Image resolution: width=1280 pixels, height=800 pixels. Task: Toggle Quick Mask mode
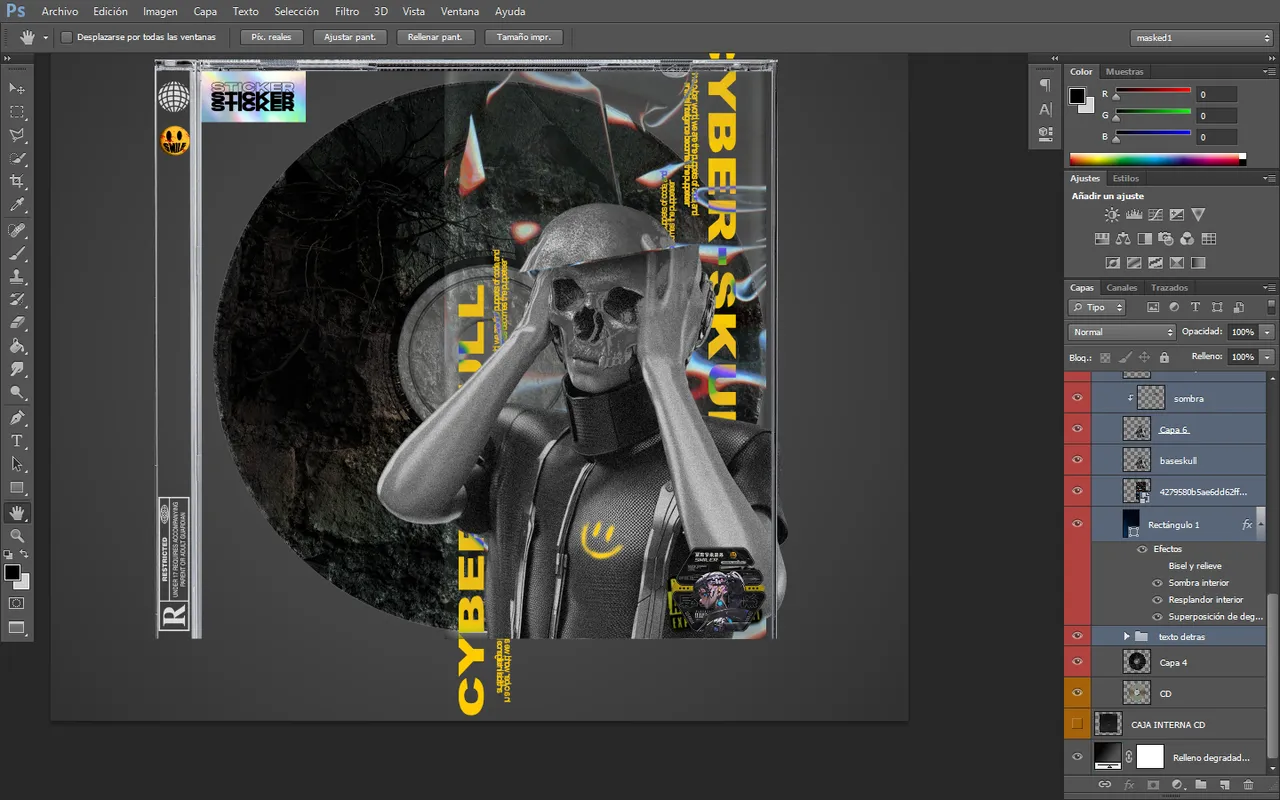point(17,603)
